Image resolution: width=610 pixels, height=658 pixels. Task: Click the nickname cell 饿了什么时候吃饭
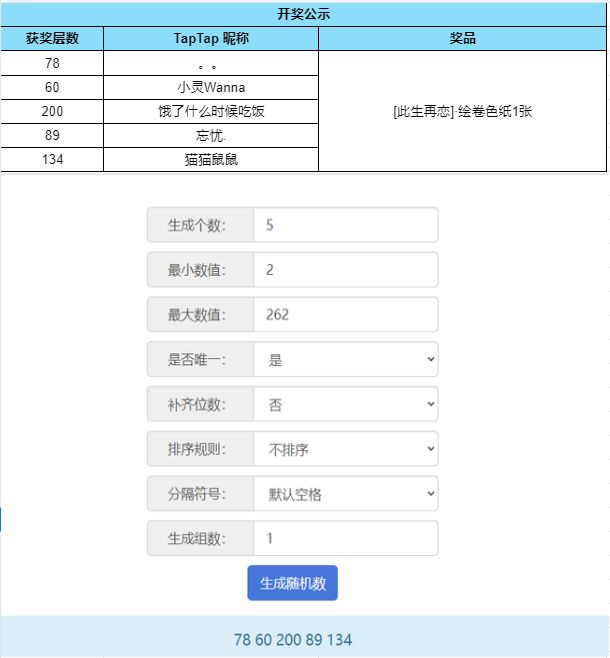pos(211,111)
